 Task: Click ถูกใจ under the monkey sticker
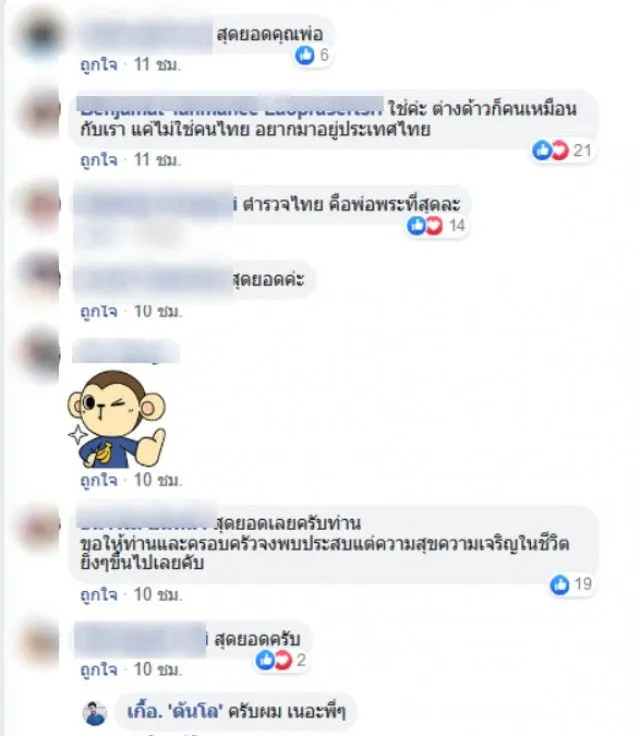click(99, 480)
